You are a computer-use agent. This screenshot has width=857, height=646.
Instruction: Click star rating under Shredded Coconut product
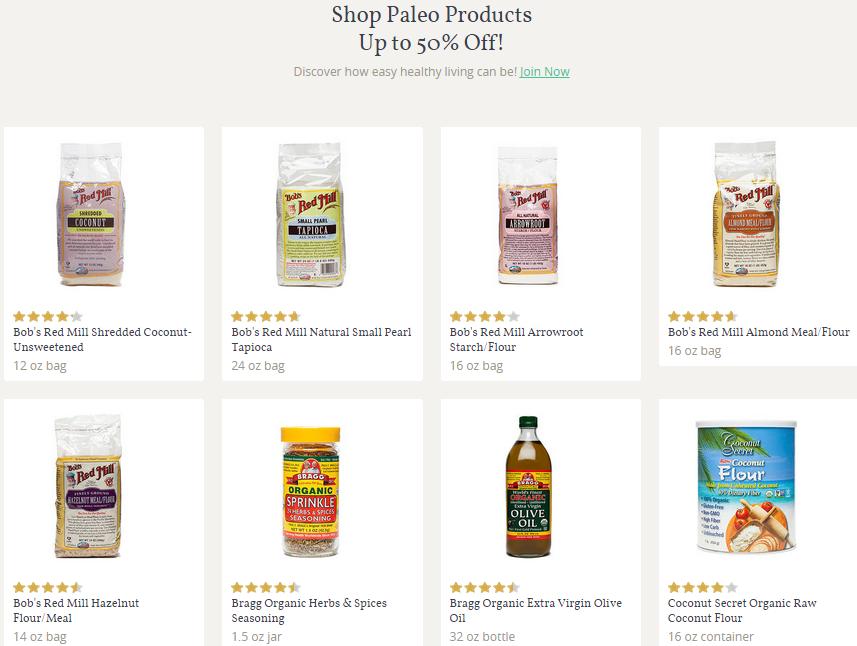pyautogui.click(x=48, y=316)
